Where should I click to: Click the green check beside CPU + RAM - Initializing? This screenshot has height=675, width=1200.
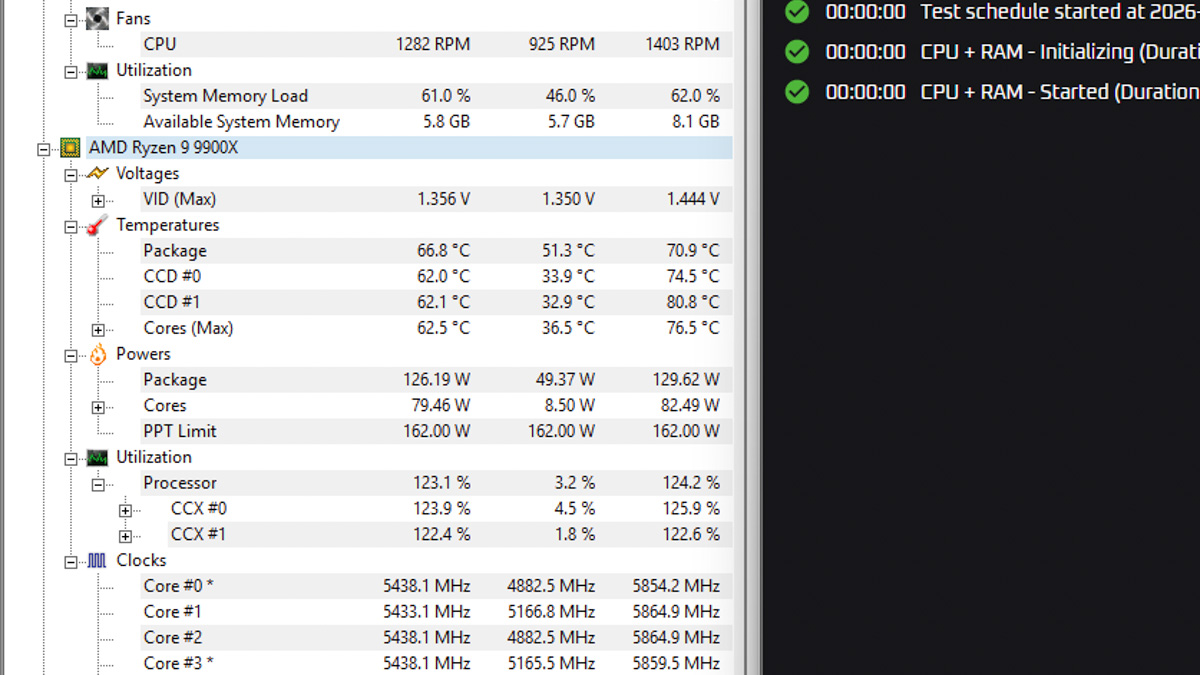797,52
